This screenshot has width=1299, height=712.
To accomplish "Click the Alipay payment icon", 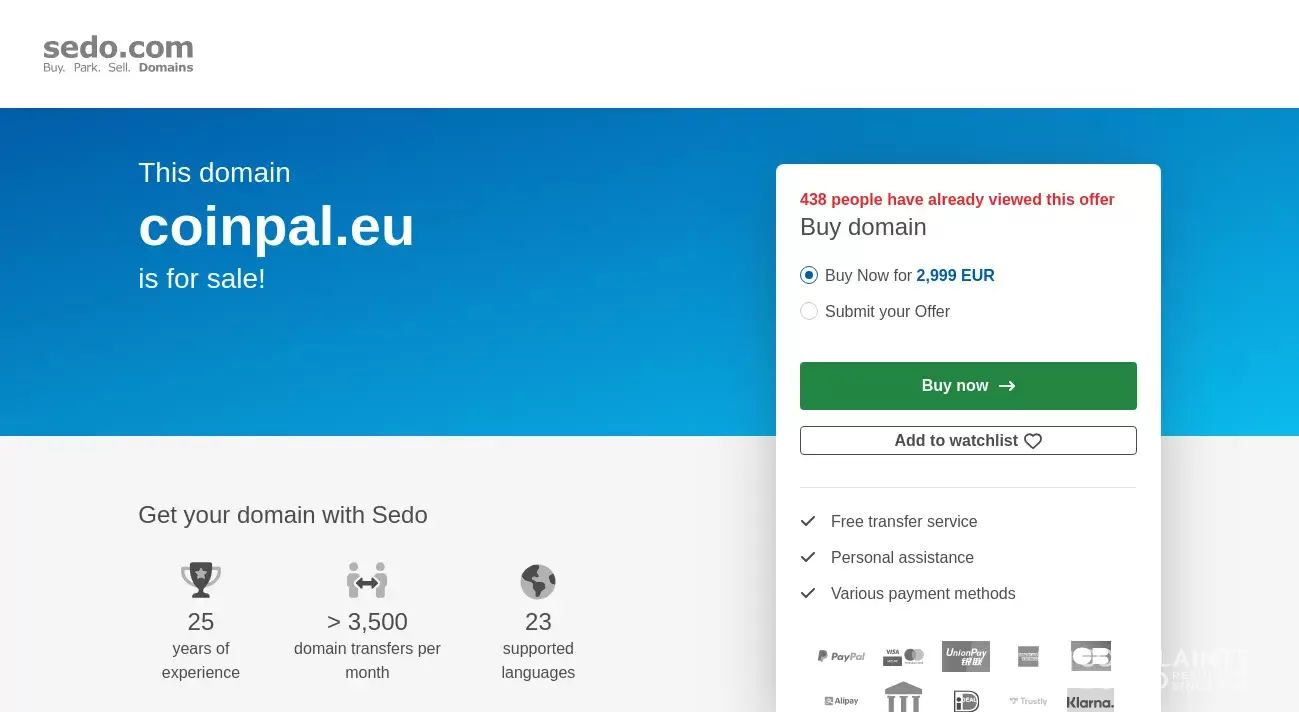I will tap(841, 701).
